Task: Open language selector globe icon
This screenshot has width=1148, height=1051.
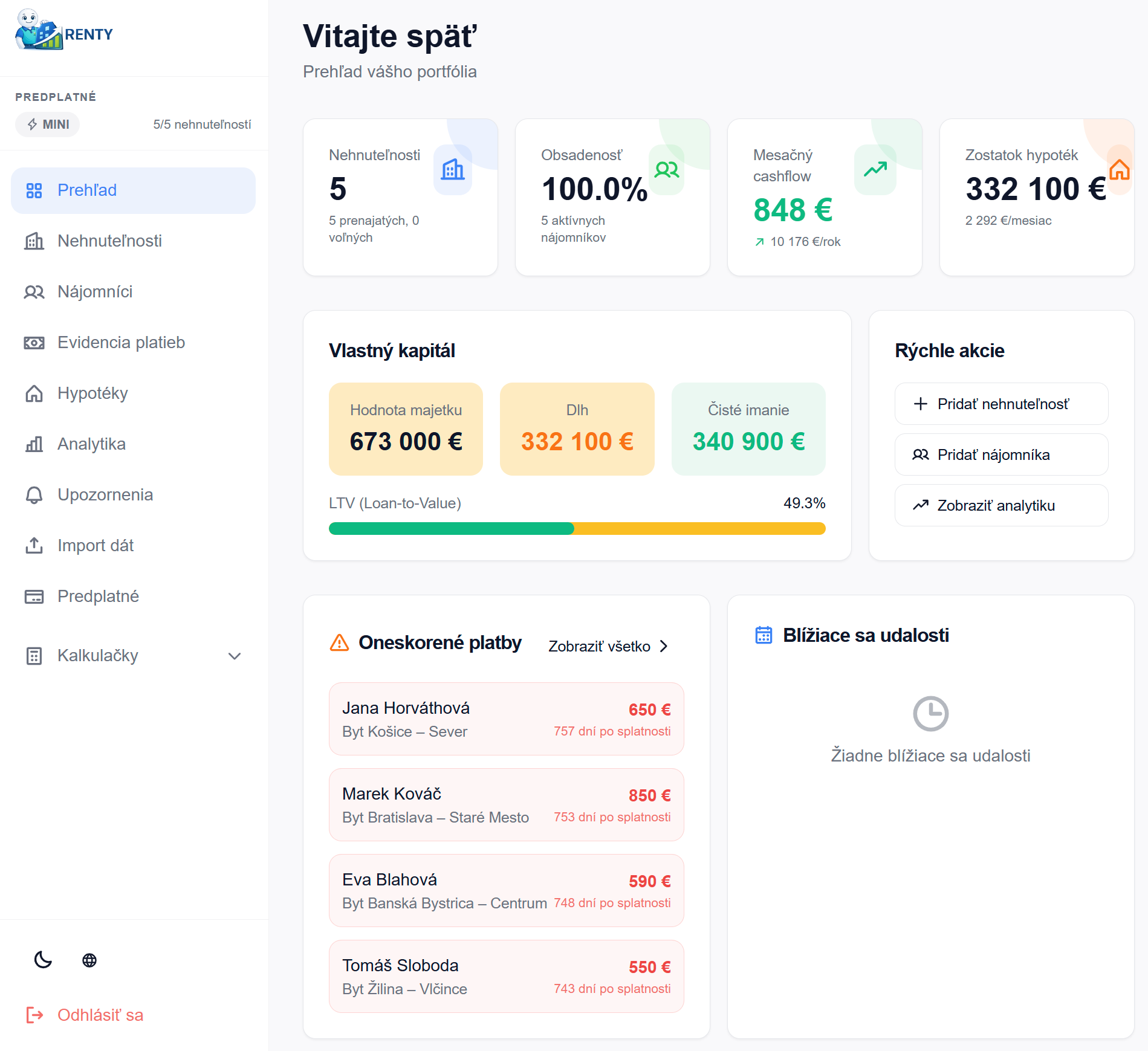Action: click(89, 960)
